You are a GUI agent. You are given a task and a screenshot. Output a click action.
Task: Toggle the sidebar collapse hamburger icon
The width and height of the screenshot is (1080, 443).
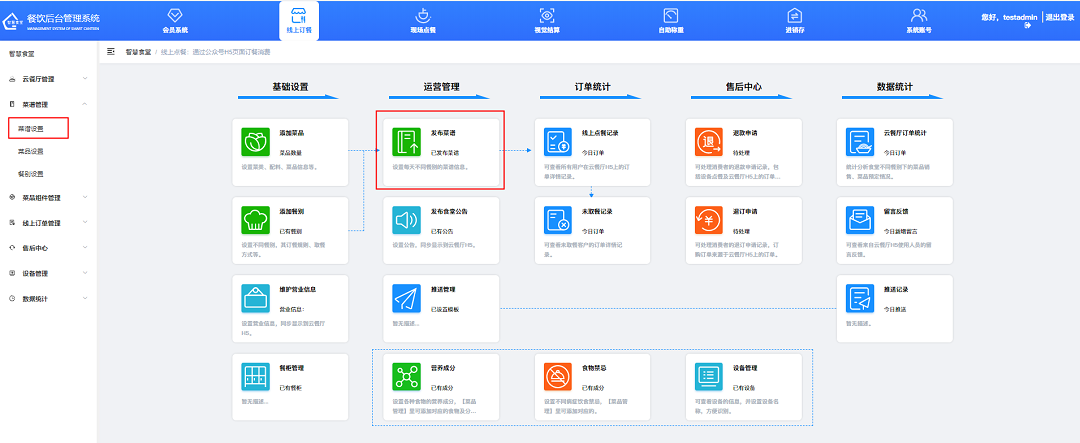(111, 50)
